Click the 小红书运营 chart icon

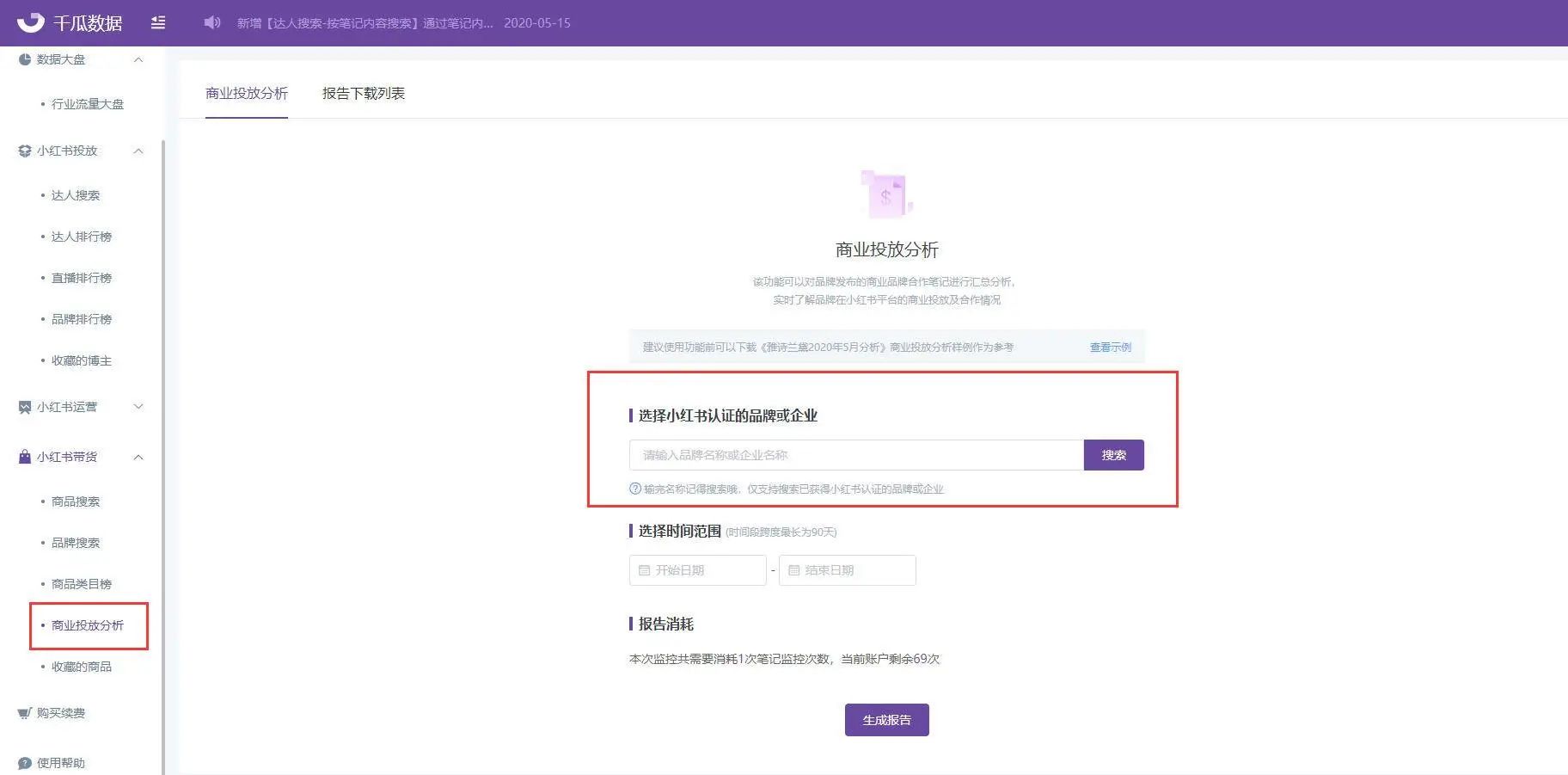click(25, 407)
